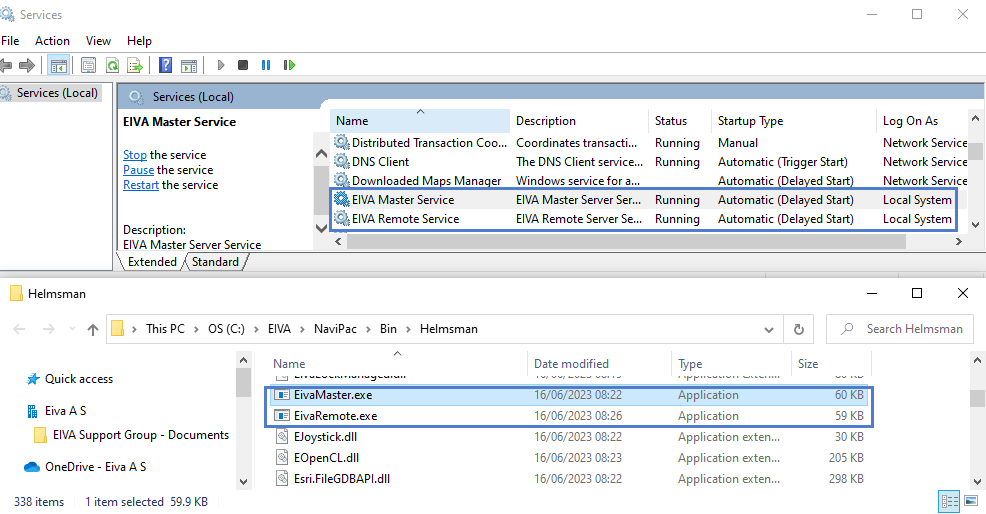The image size is (986, 514).
Task: Click the Stop Service square icon
Action: [243, 65]
